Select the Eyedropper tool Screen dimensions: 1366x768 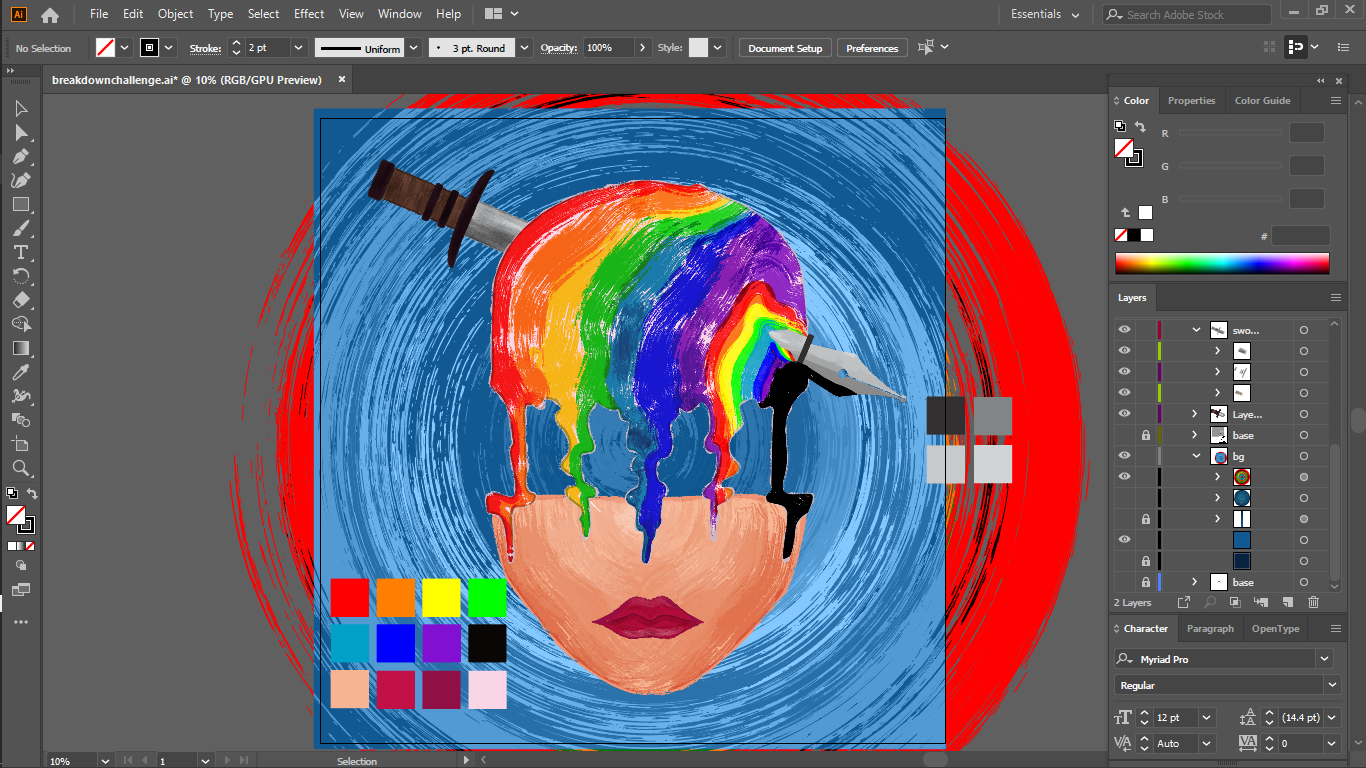(x=21, y=372)
